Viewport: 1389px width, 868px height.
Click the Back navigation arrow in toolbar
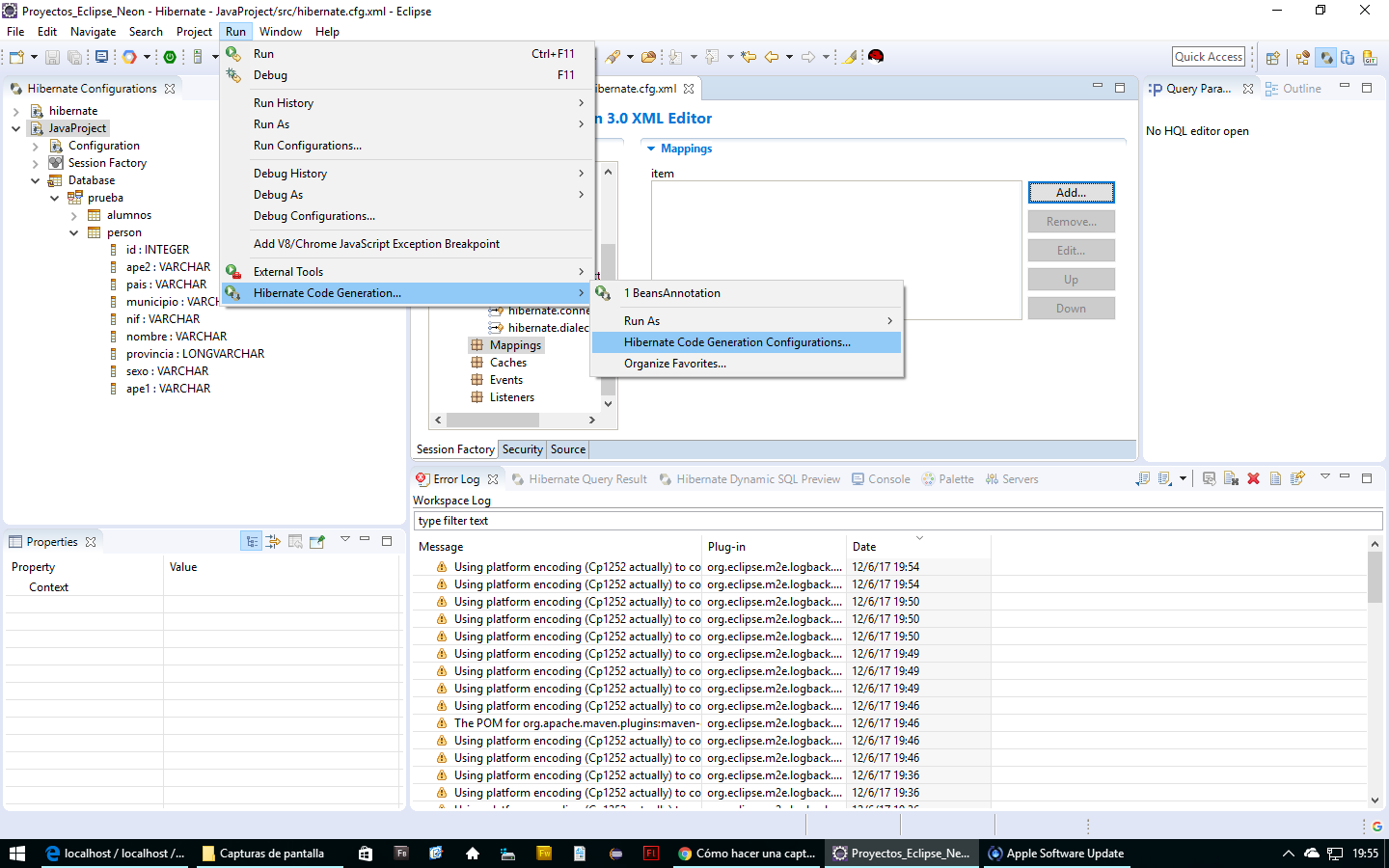(x=772, y=57)
